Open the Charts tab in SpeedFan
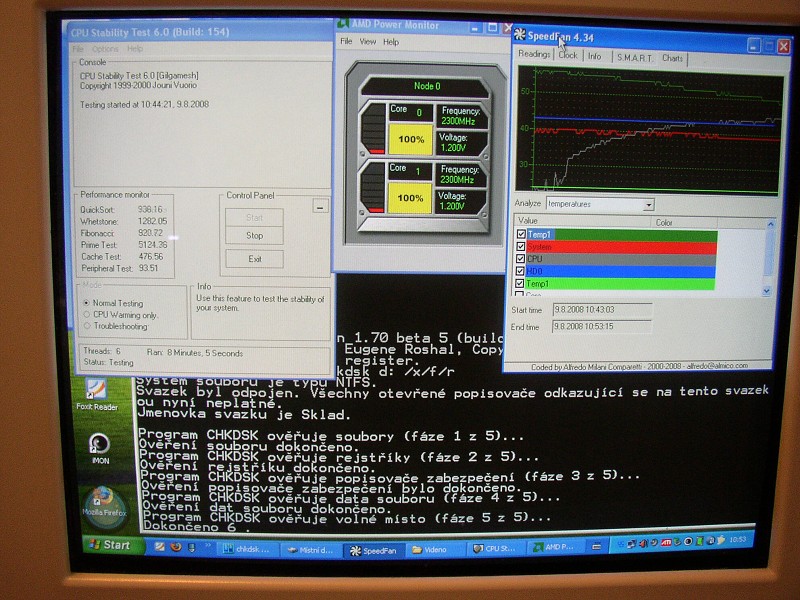This screenshot has height=600, width=800. click(672, 58)
